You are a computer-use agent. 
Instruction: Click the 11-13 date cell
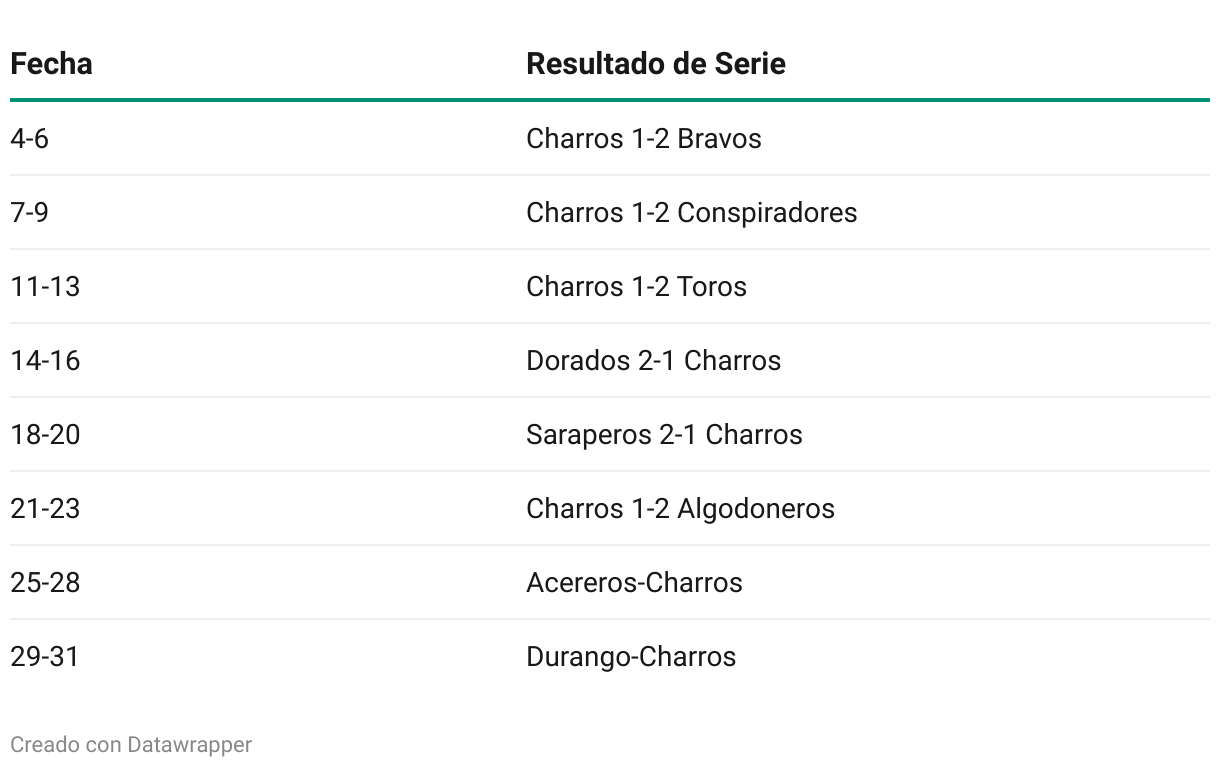click(45, 286)
